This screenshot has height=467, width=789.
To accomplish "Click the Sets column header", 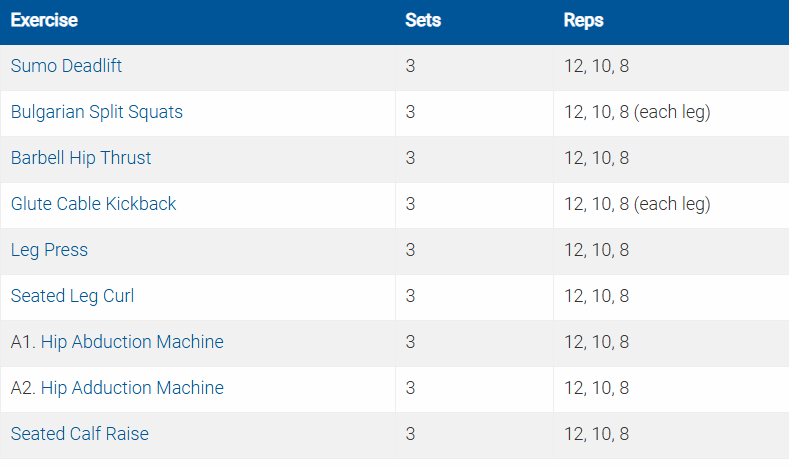I will pos(423,20).
